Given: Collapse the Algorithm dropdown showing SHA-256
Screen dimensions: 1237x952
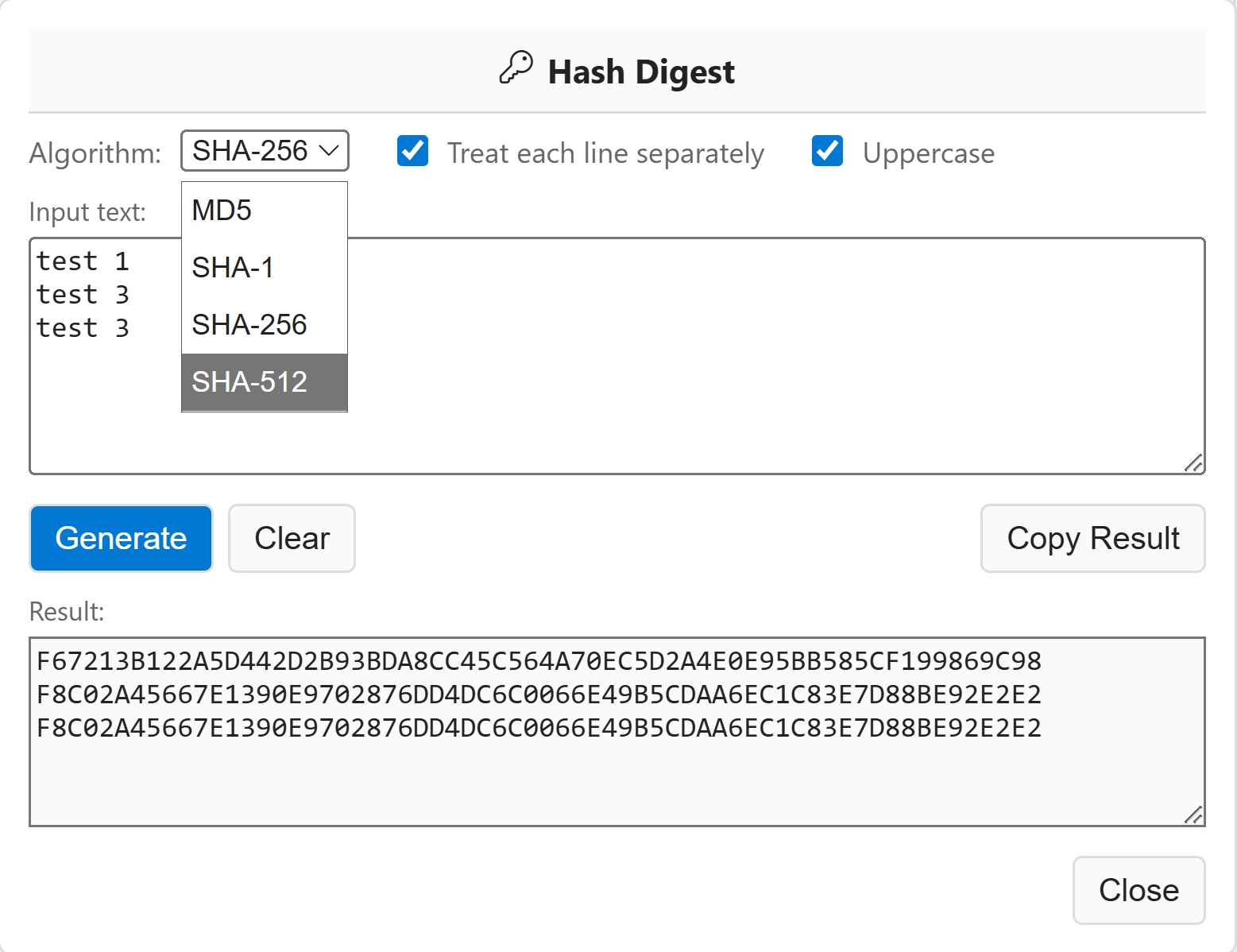Looking at the screenshot, I should 265,151.
